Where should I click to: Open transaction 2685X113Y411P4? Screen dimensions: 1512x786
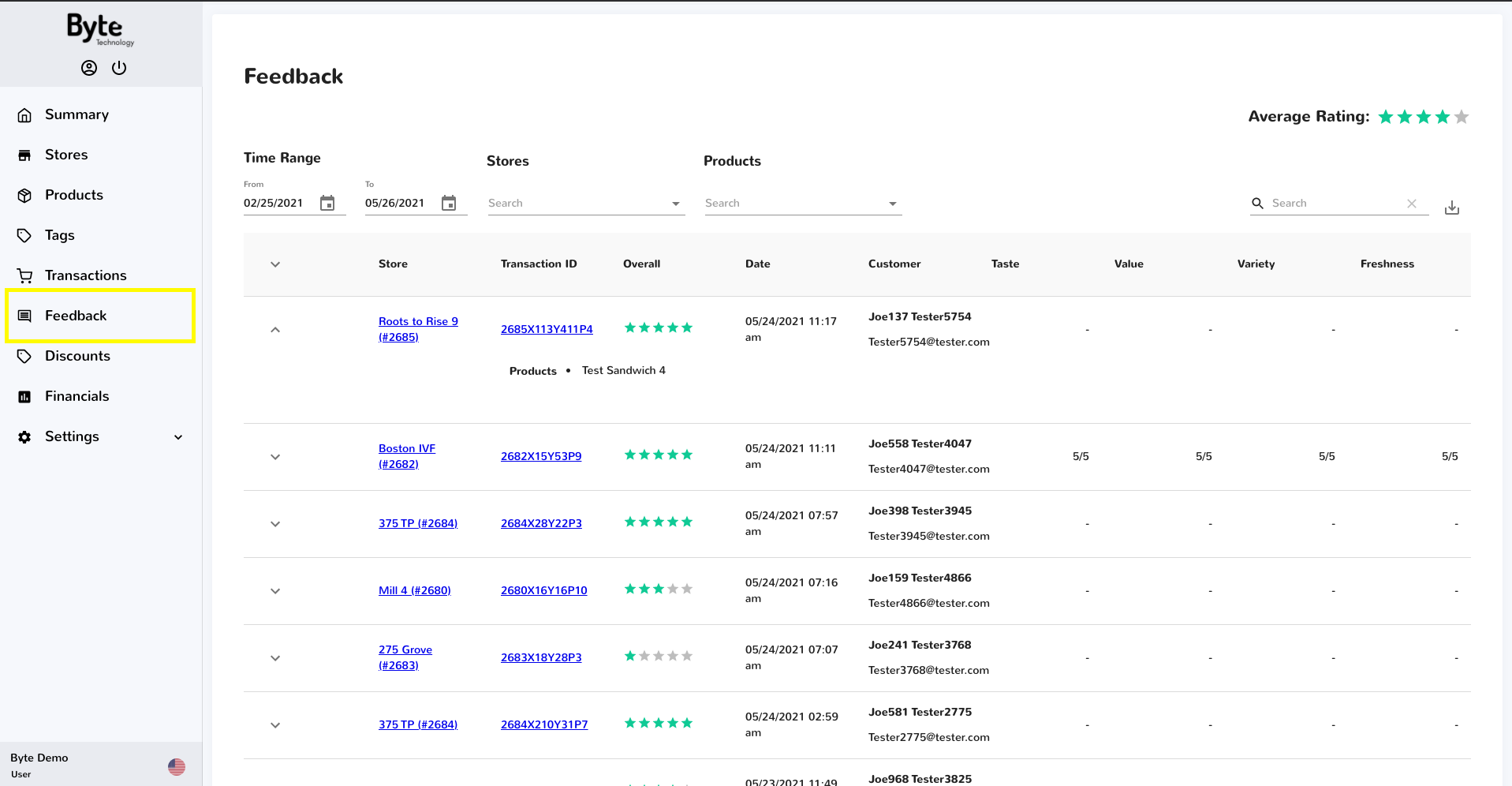(547, 329)
